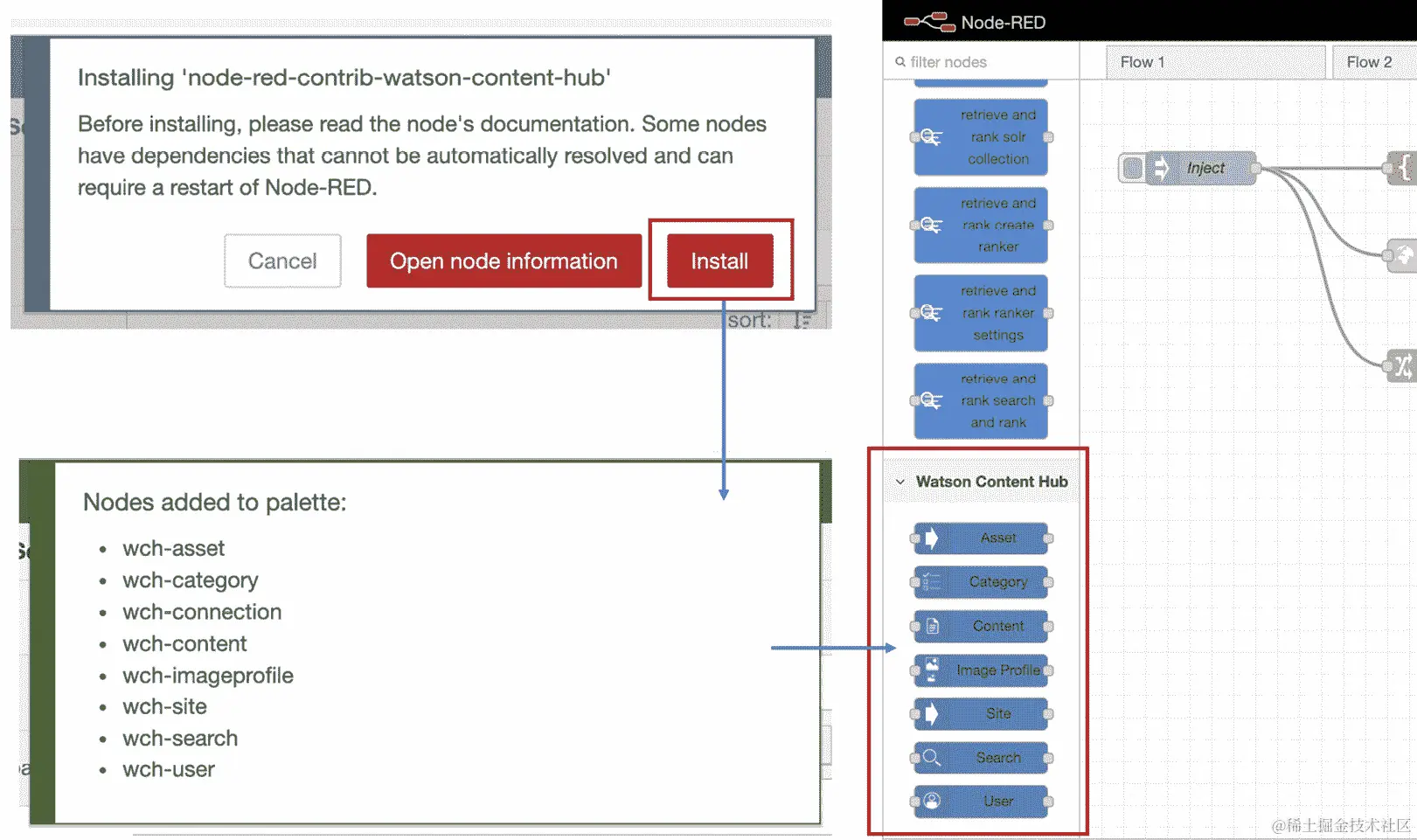Click the function node with the brace icon
The width and height of the screenshot is (1417, 840).
coord(1402,168)
